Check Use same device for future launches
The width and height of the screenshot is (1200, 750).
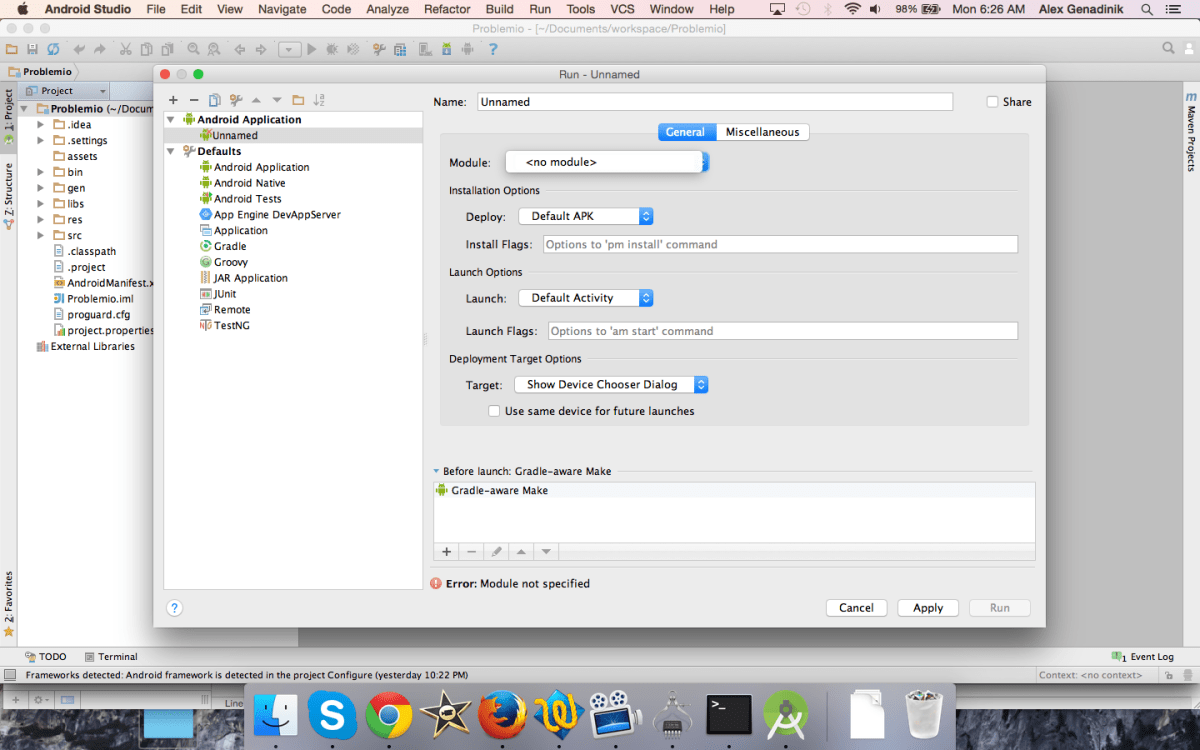[494, 411]
